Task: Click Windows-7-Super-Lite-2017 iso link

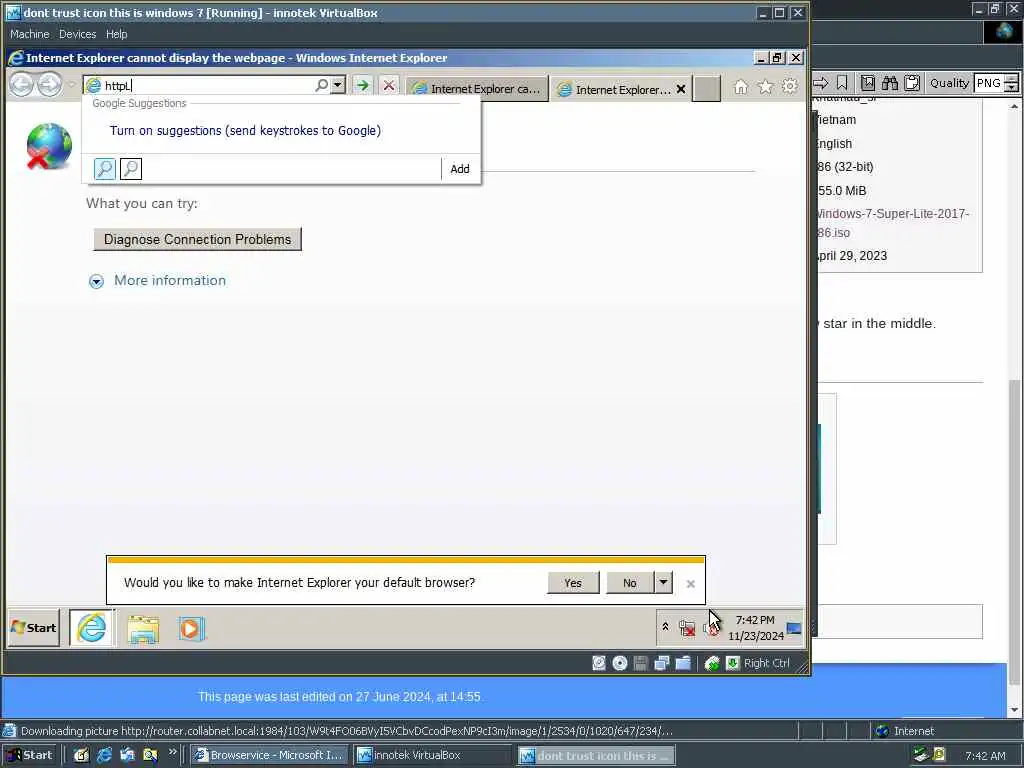Action: coord(892,223)
